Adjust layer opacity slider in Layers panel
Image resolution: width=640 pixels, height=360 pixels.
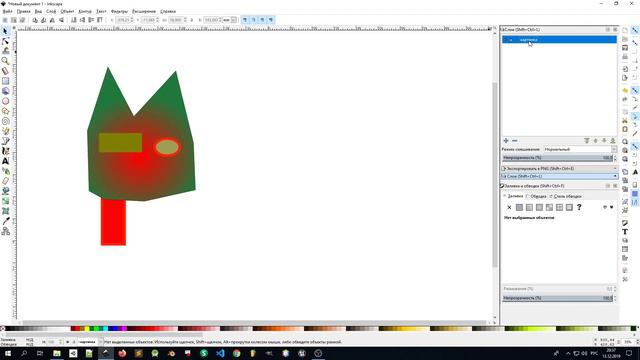tap(558, 158)
